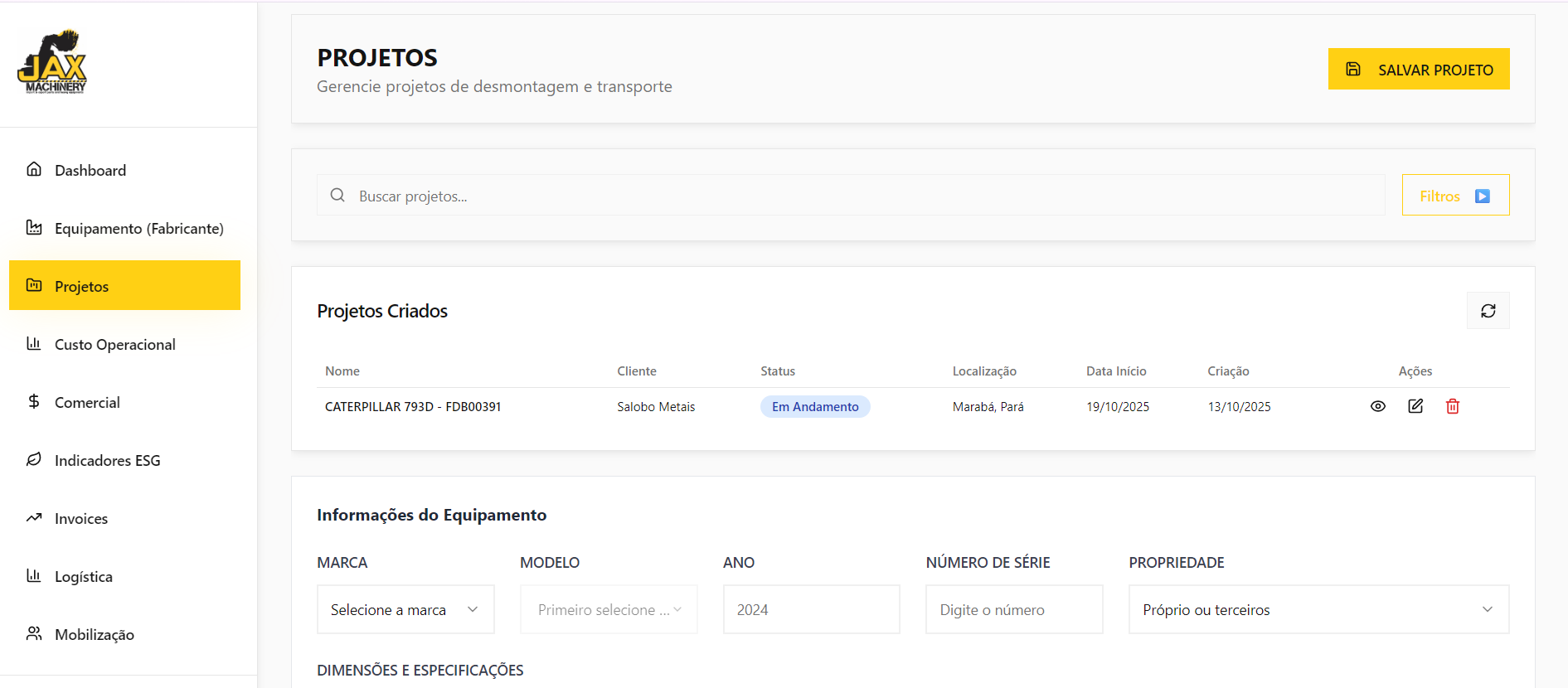Image resolution: width=1568 pixels, height=688 pixels.
Task: Go to Invoices page
Action: tap(124, 518)
